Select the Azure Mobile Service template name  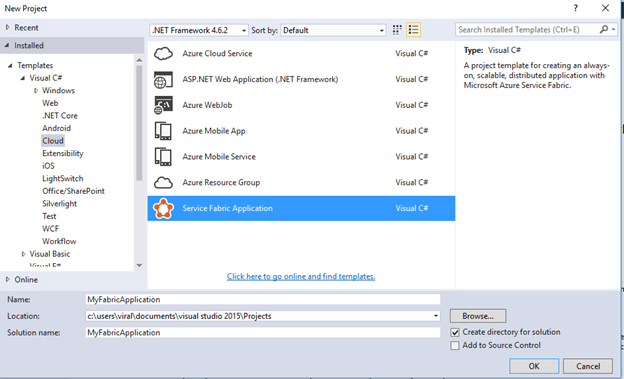click(x=218, y=157)
